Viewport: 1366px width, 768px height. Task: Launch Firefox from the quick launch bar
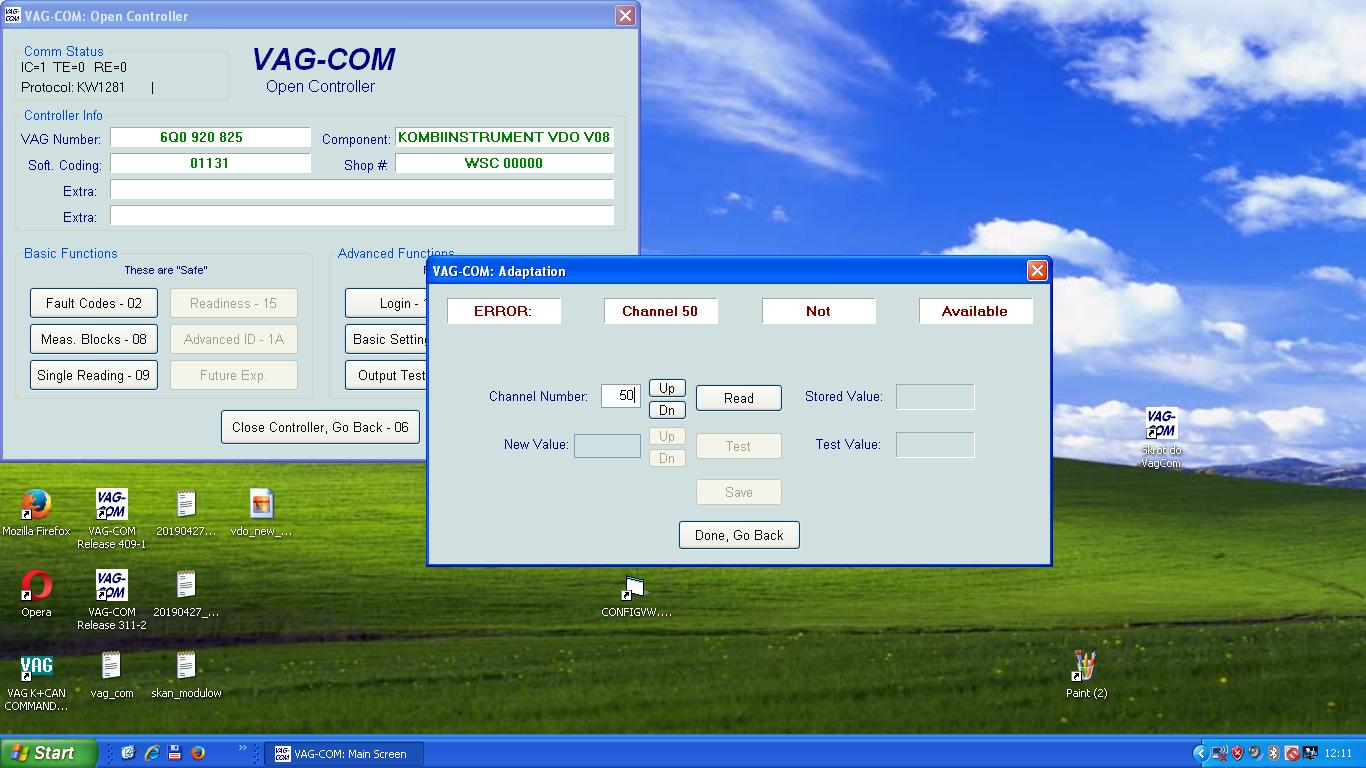point(198,753)
